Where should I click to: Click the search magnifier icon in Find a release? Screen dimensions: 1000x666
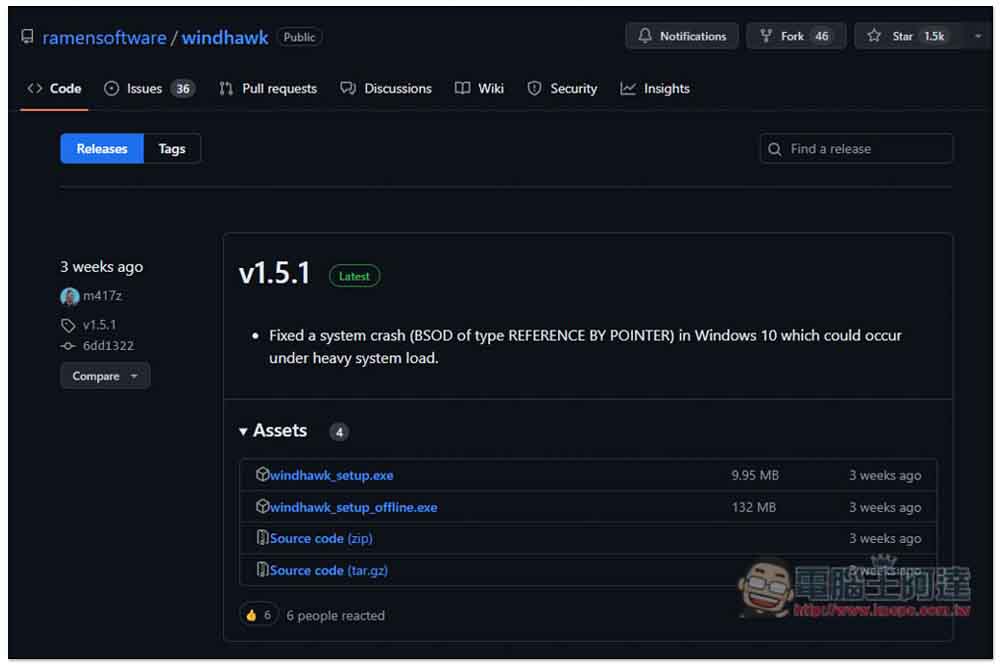(775, 149)
